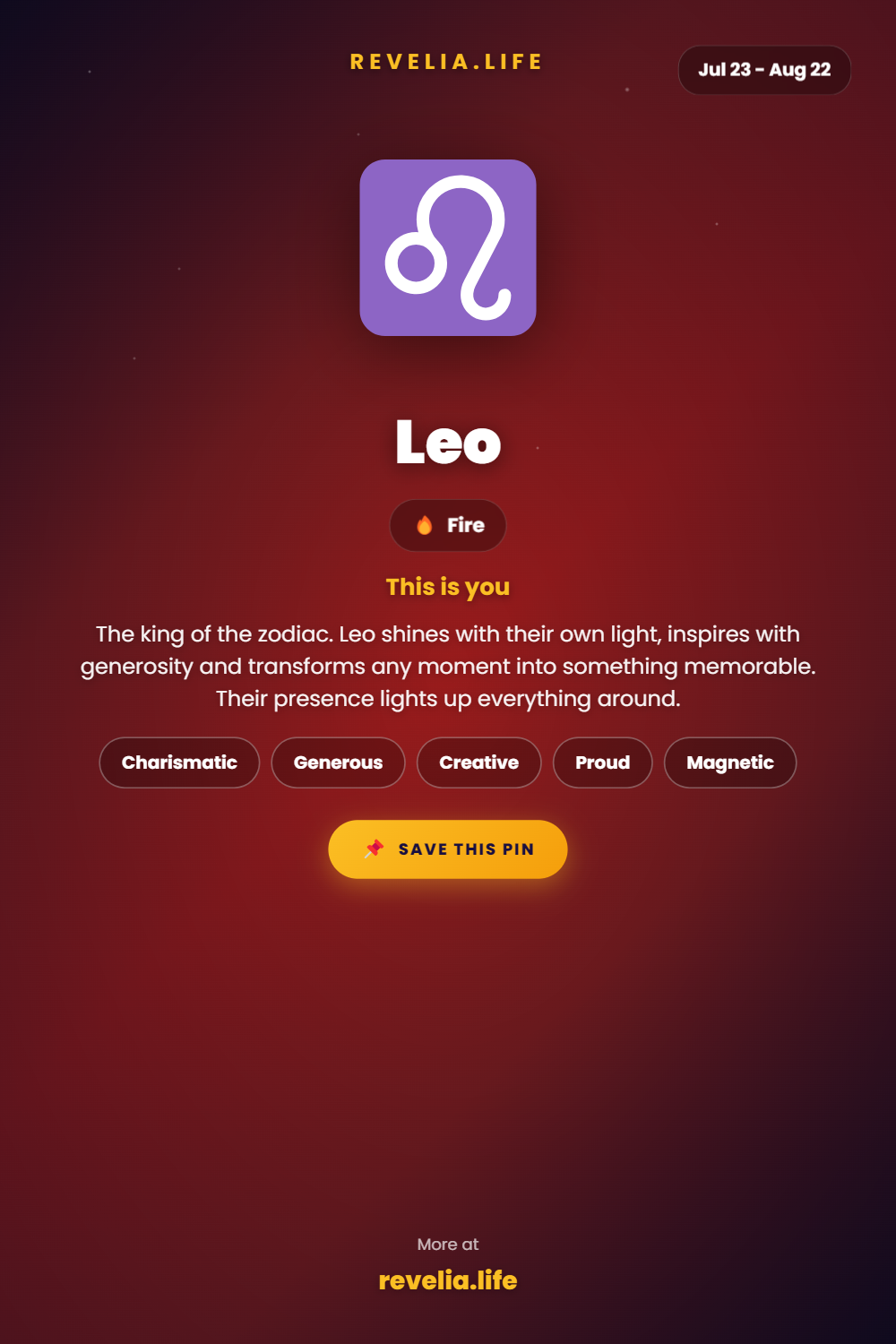Click the red pushpin icon on the save button
This screenshot has width=896, height=1344.
[x=375, y=849]
